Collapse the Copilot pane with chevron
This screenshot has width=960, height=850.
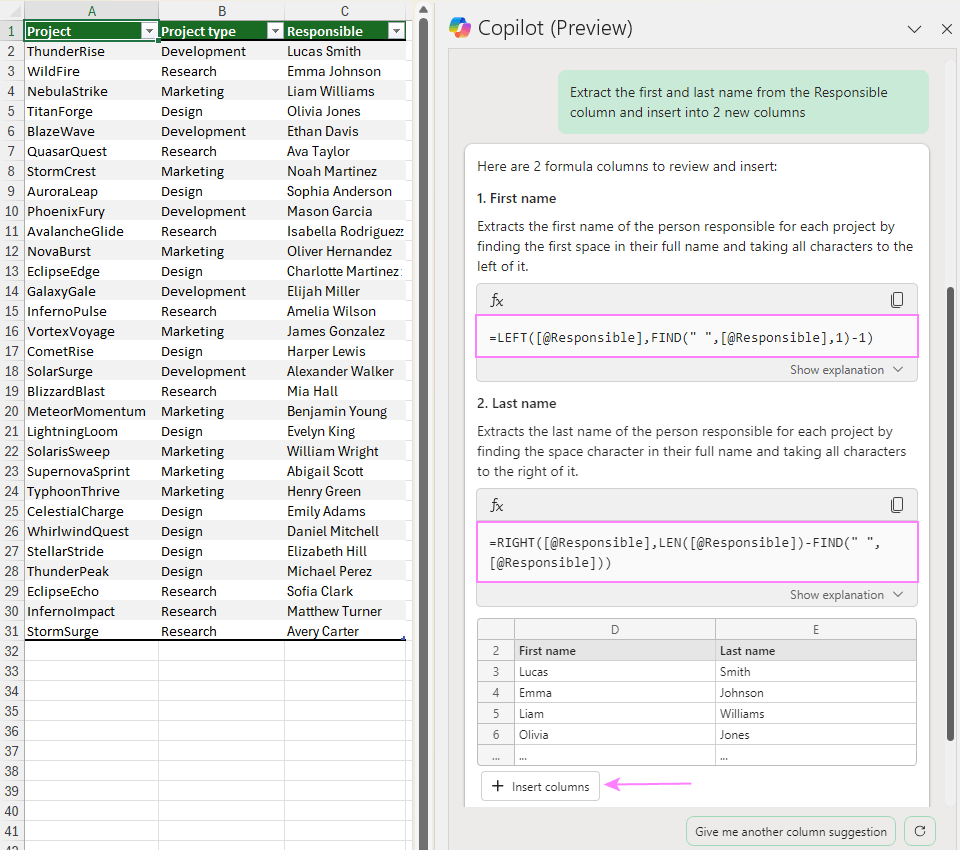coord(914,29)
